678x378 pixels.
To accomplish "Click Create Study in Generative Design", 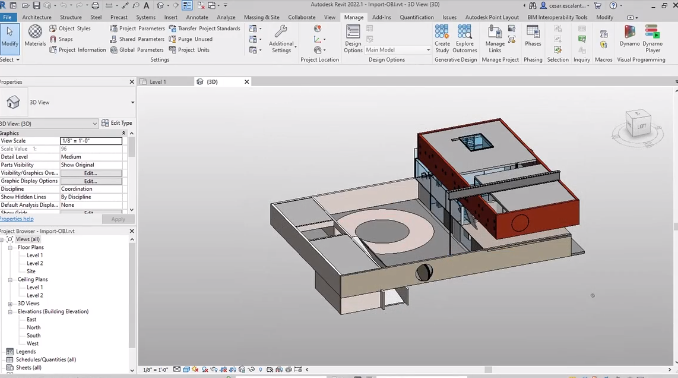I will [x=442, y=38].
